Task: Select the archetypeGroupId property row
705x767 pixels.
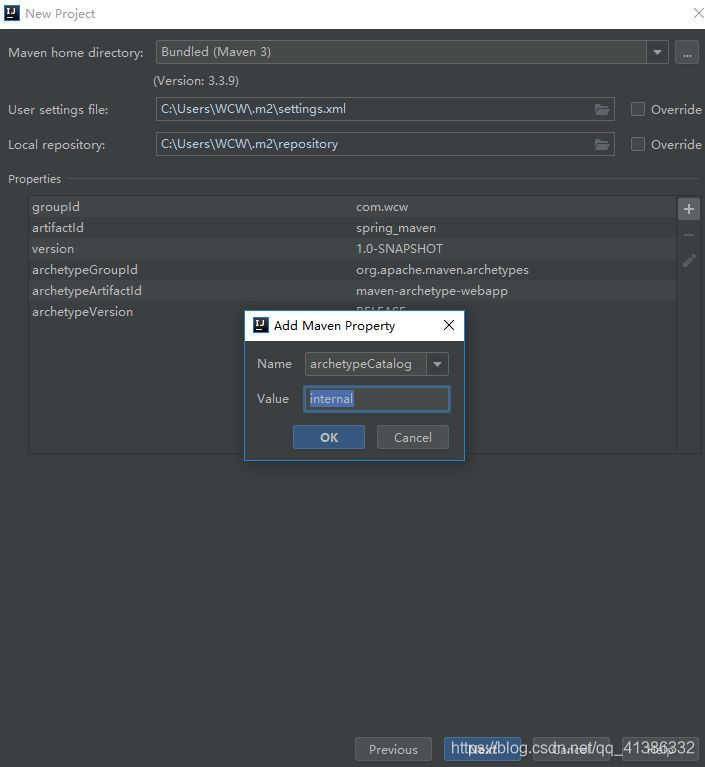Action: coord(352,270)
